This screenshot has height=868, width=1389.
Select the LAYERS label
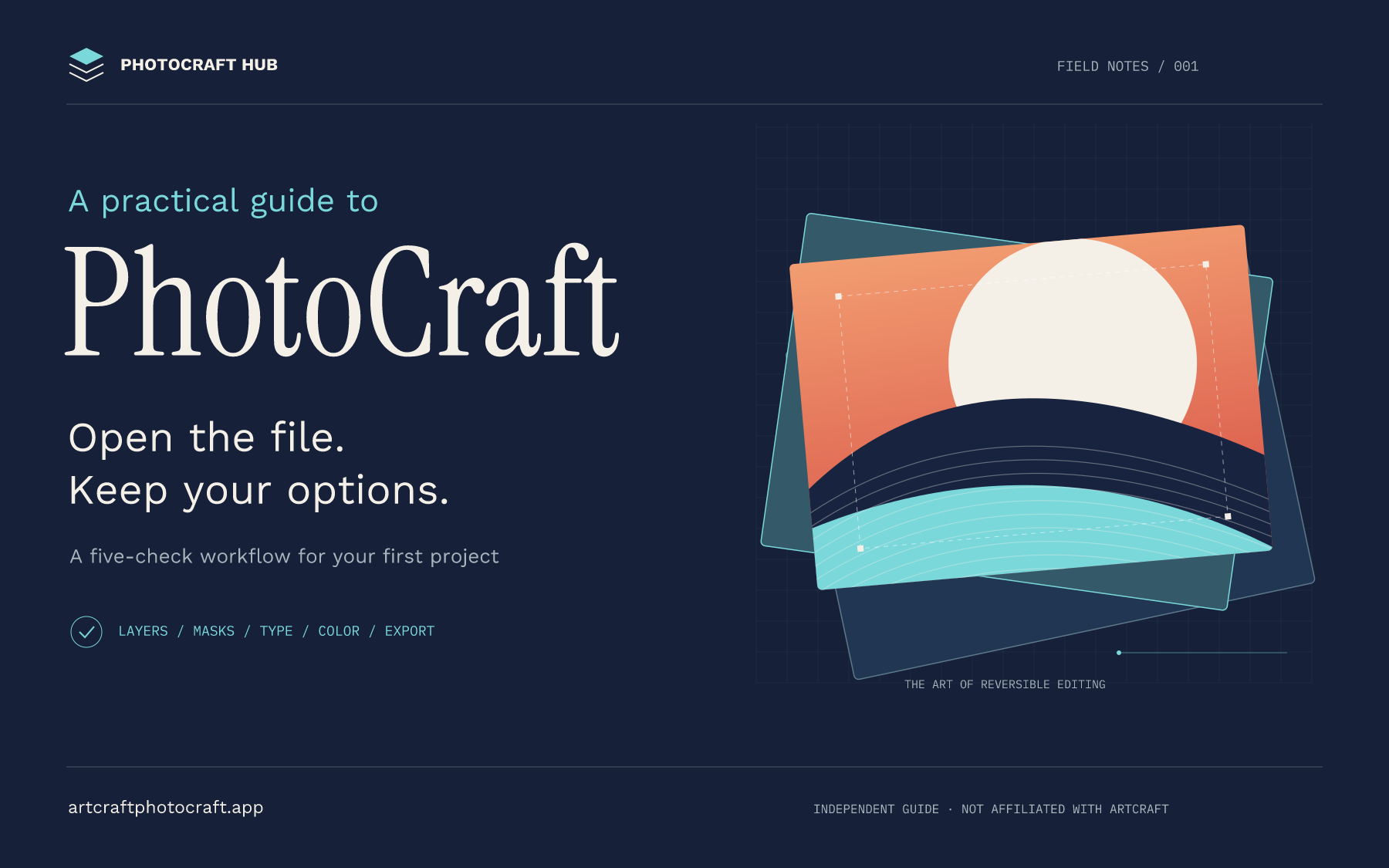click(144, 631)
